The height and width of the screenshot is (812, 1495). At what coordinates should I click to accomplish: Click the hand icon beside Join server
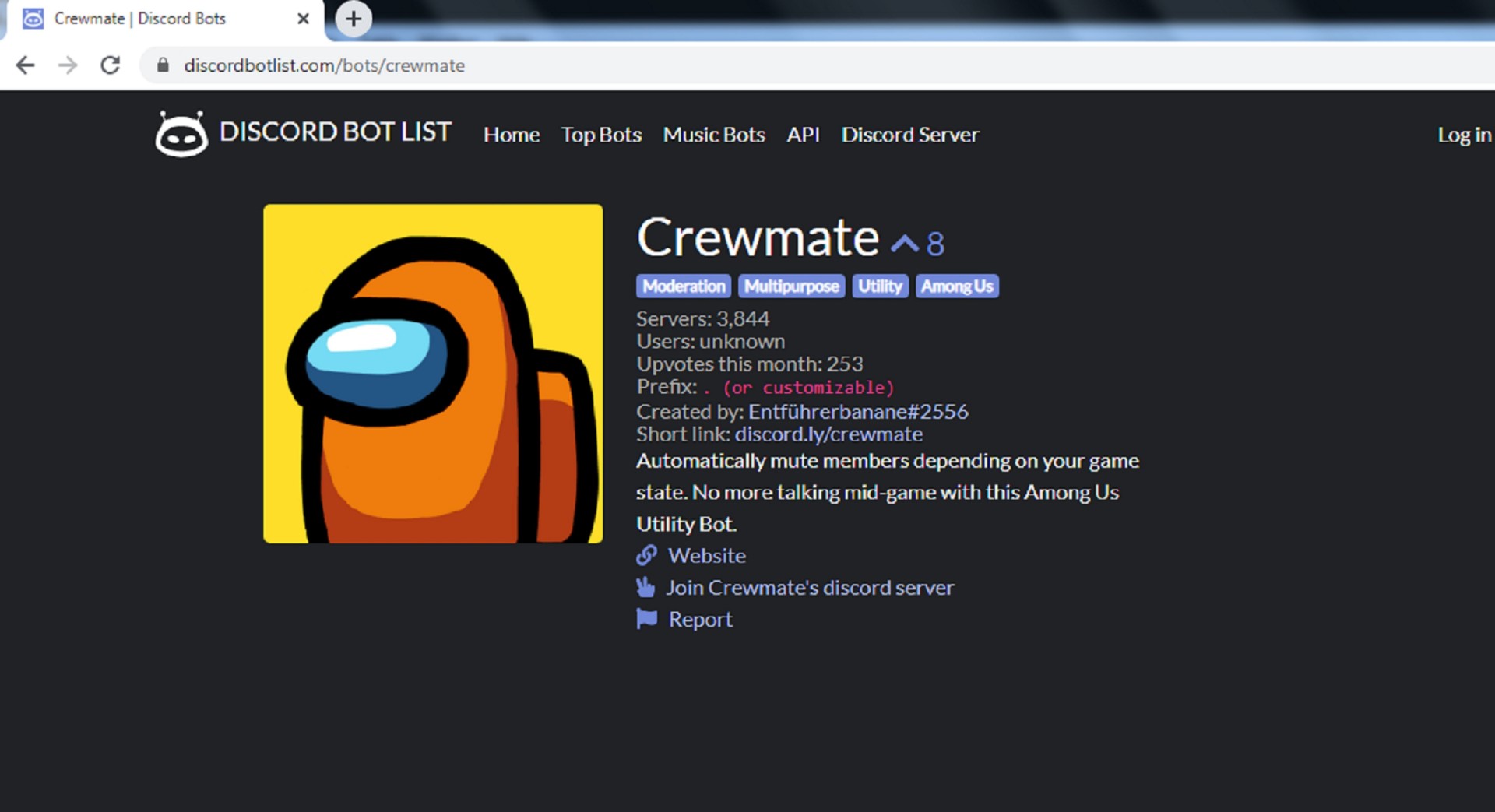[x=645, y=587]
